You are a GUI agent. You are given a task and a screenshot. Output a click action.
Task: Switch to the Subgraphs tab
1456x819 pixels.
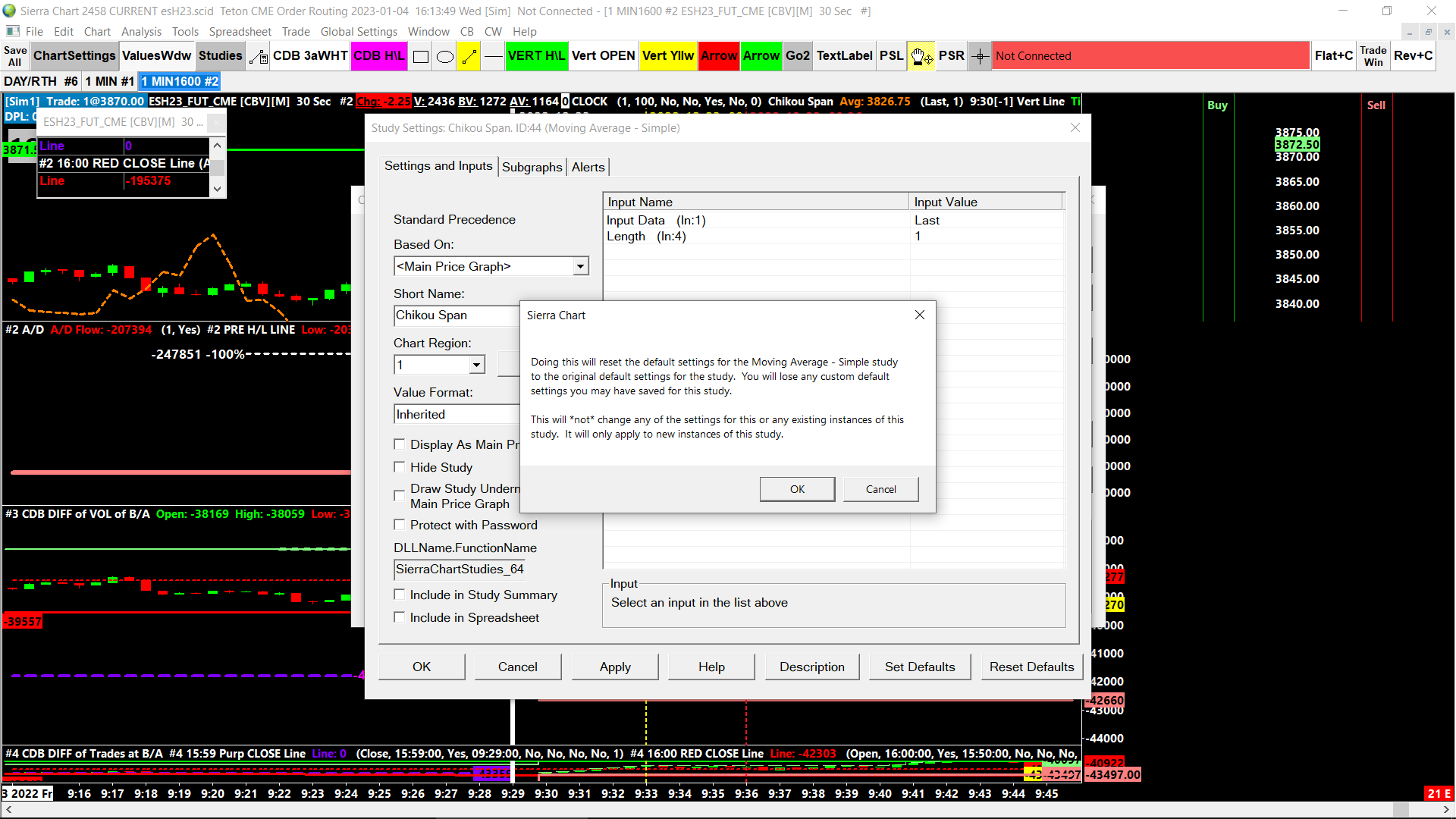click(x=532, y=167)
